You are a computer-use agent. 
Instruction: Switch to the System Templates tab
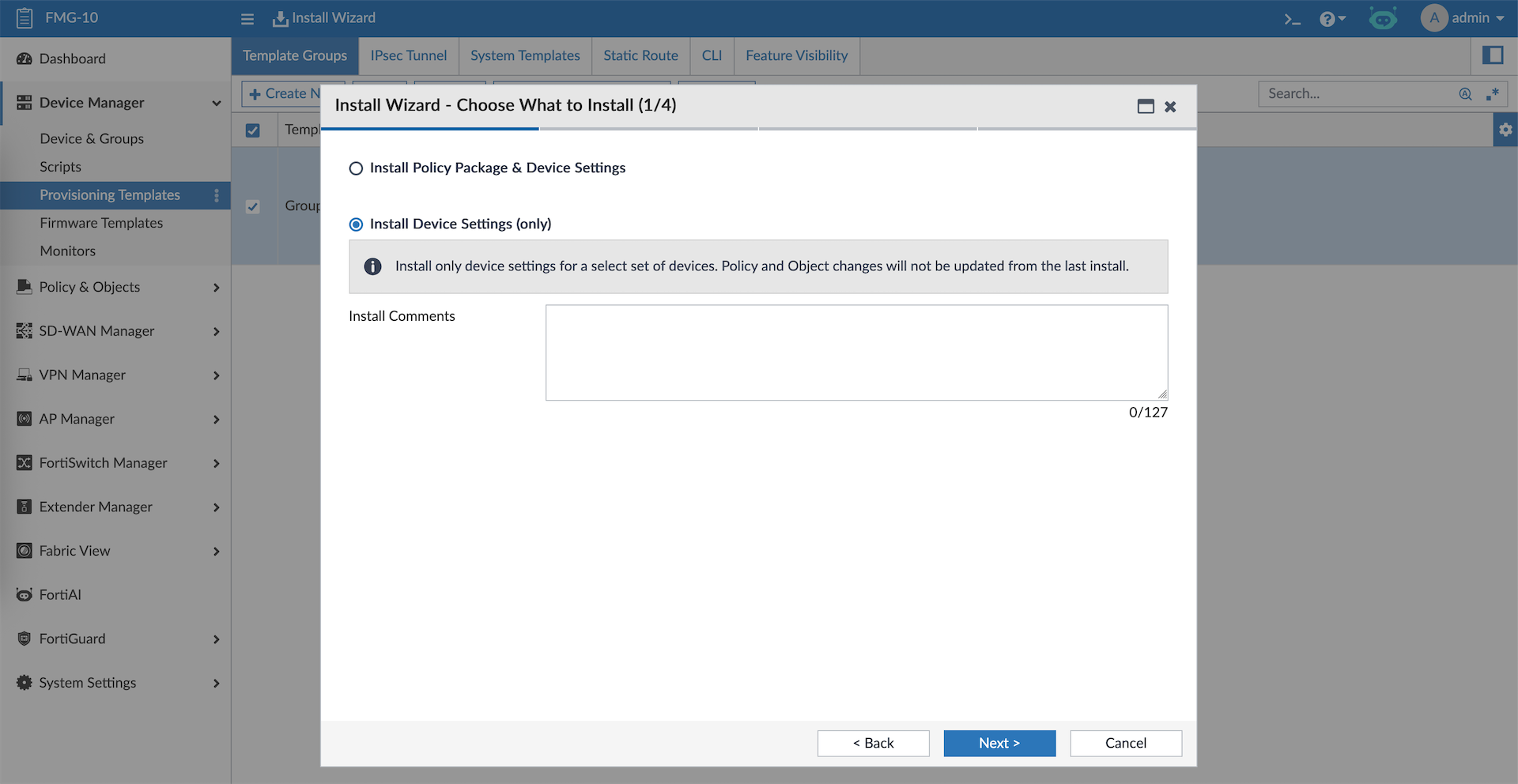[525, 56]
